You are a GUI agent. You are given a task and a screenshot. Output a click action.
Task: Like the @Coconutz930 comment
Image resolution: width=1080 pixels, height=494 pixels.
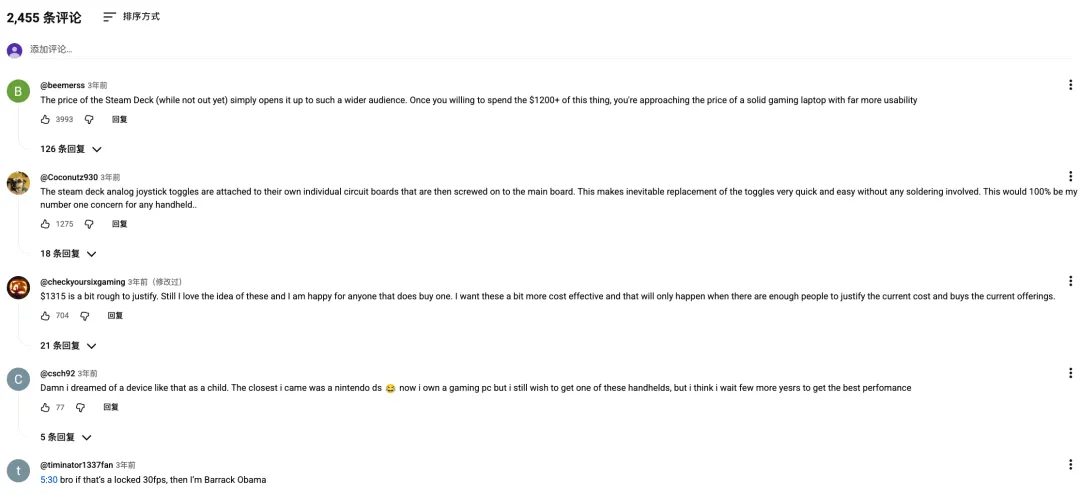point(45,224)
